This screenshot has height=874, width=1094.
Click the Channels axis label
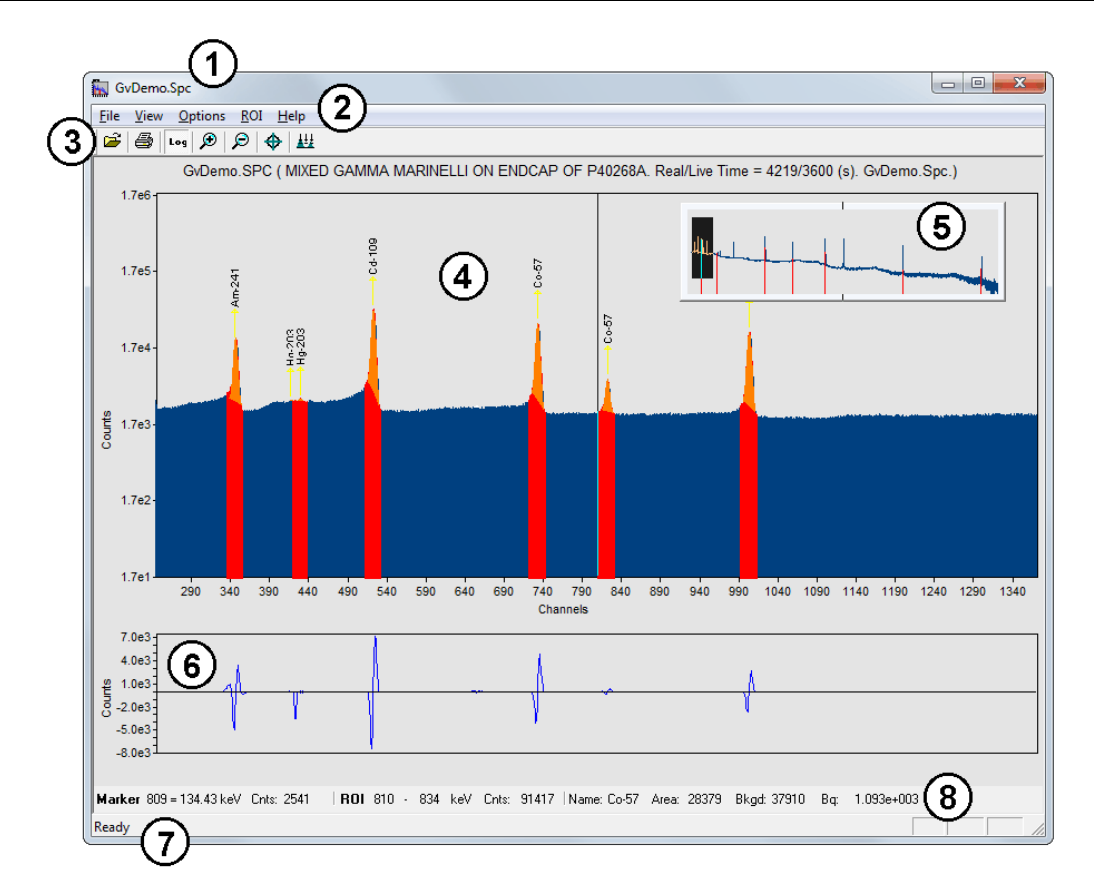tap(563, 609)
